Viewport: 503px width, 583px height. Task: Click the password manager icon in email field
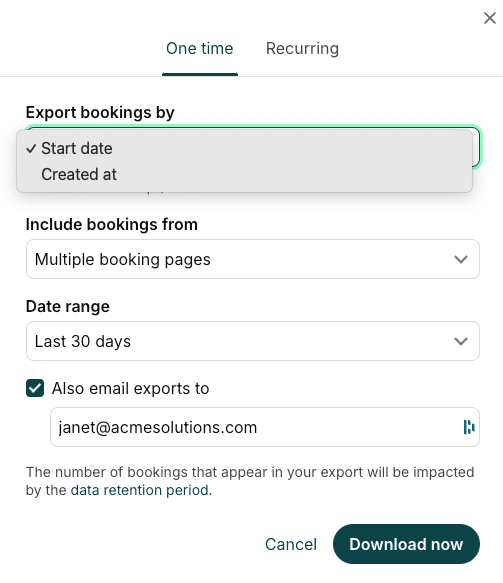coord(469,427)
